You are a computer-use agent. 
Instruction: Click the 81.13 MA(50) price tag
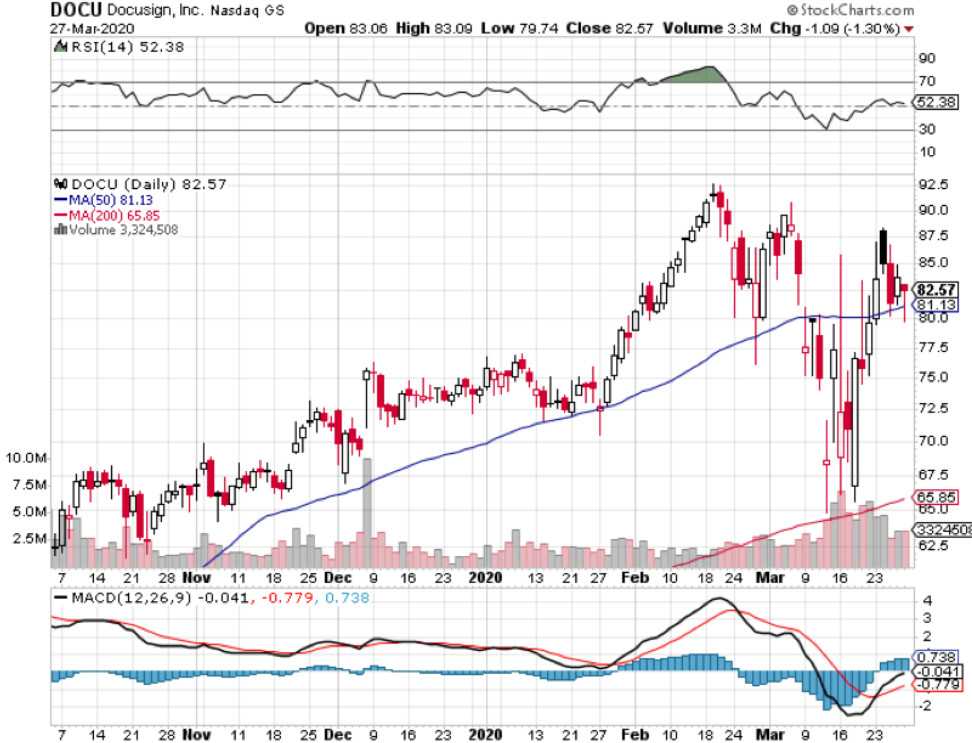[x=936, y=305]
